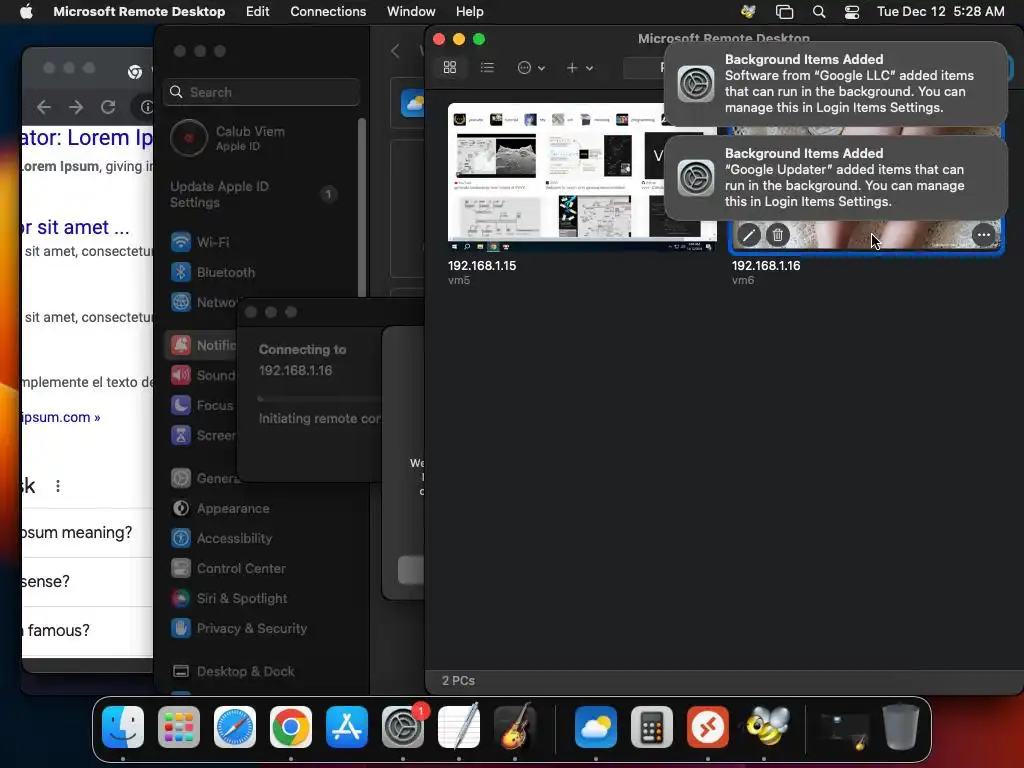1024x768 pixels.
Task: Reload the page in Chrome
Action: click(x=108, y=107)
